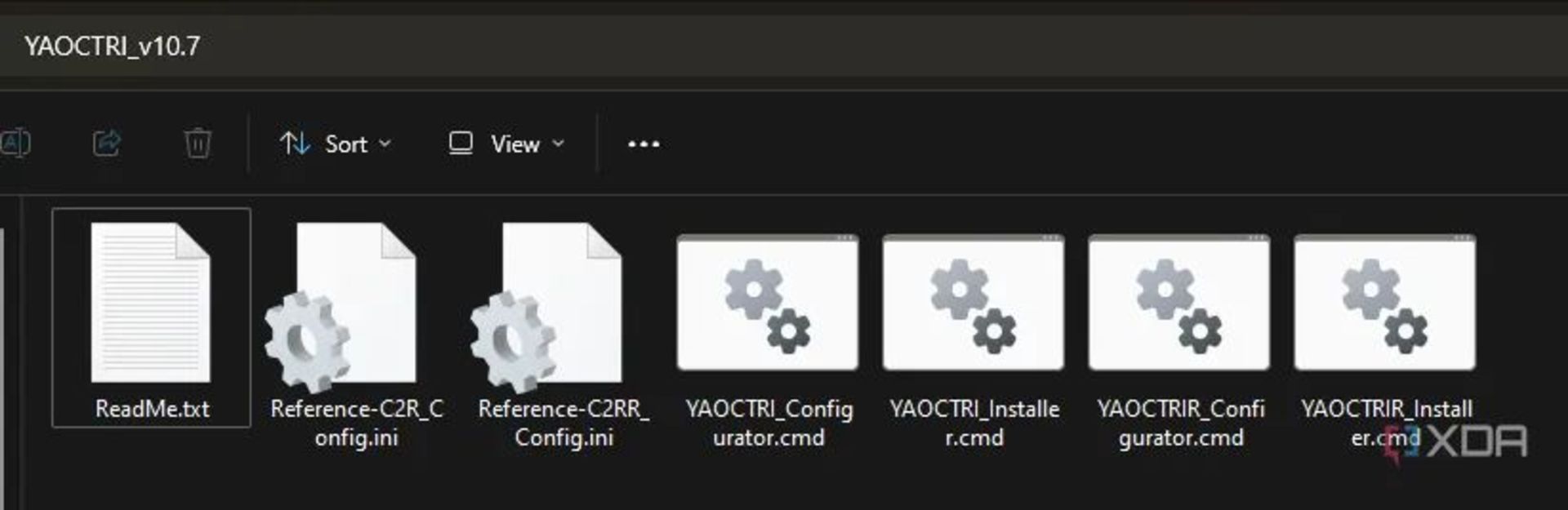Open the Sort dropdown menu
This screenshot has width=1568, height=510.
click(x=336, y=144)
